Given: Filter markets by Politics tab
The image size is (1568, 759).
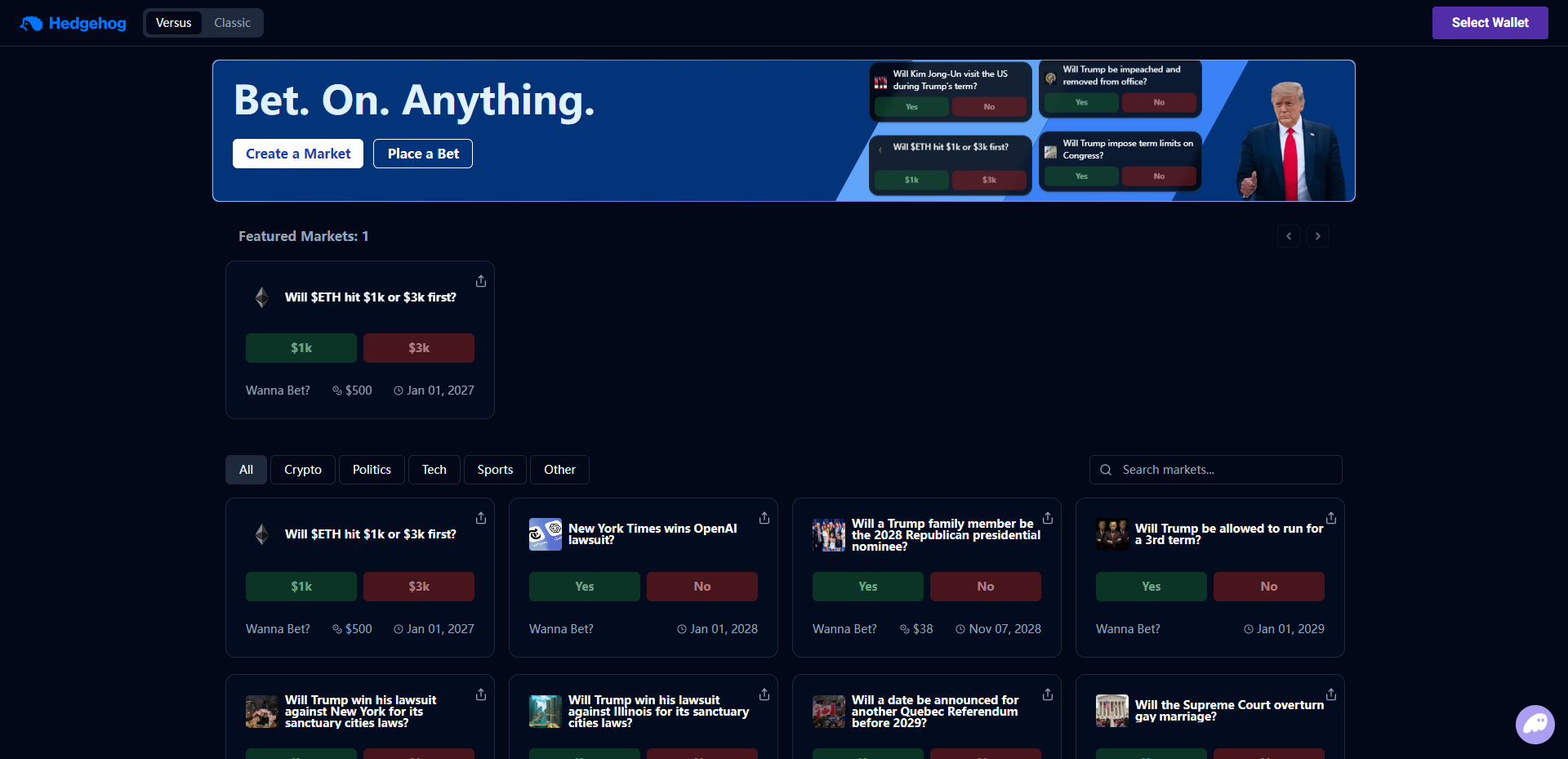Looking at the screenshot, I should click(x=372, y=470).
